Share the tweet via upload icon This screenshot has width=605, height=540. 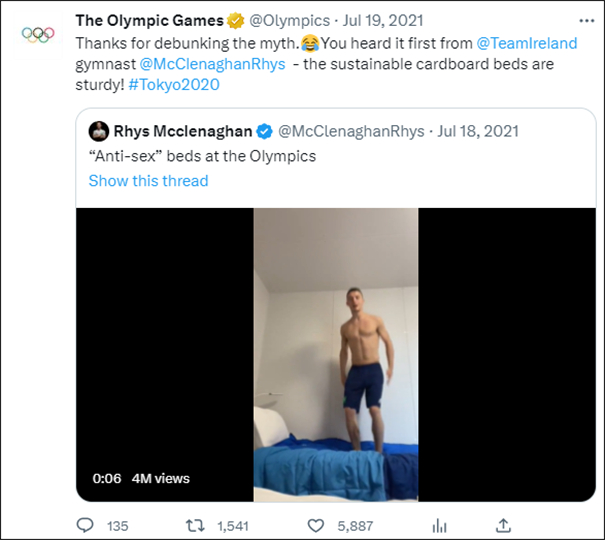[504, 525]
